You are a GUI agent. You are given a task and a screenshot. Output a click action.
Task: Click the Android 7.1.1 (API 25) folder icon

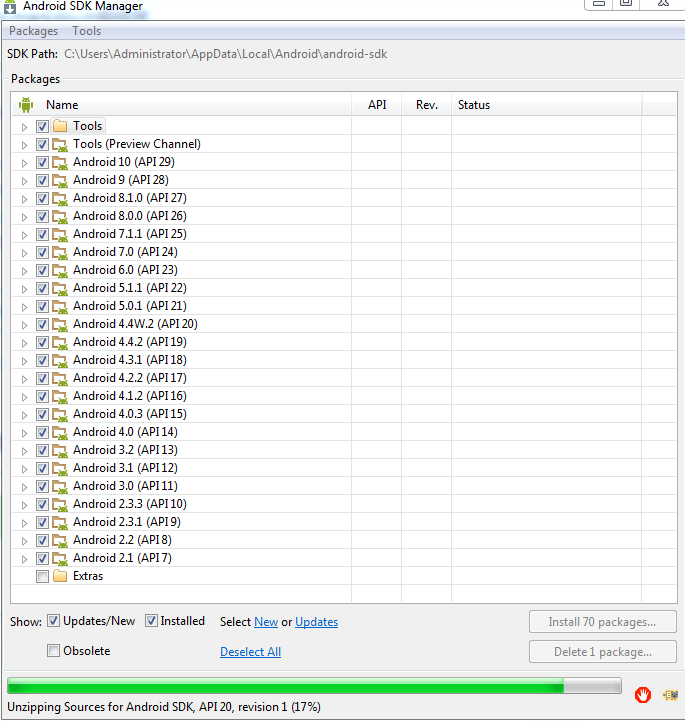[x=60, y=234]
